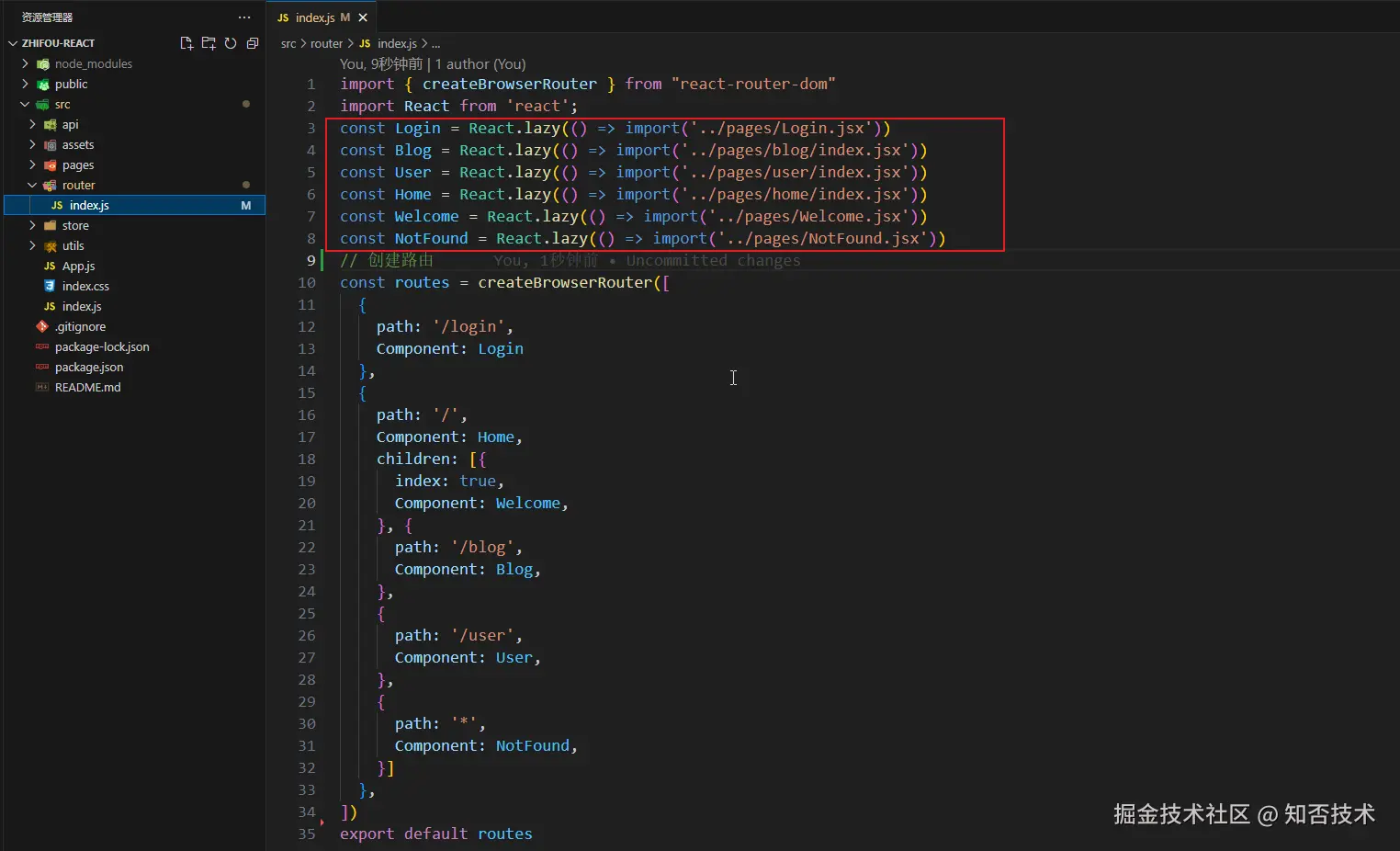Click the router breadcrumb segment
Image resolution: width=1400 pixels, height=851 pixels.
coord(326,43)
